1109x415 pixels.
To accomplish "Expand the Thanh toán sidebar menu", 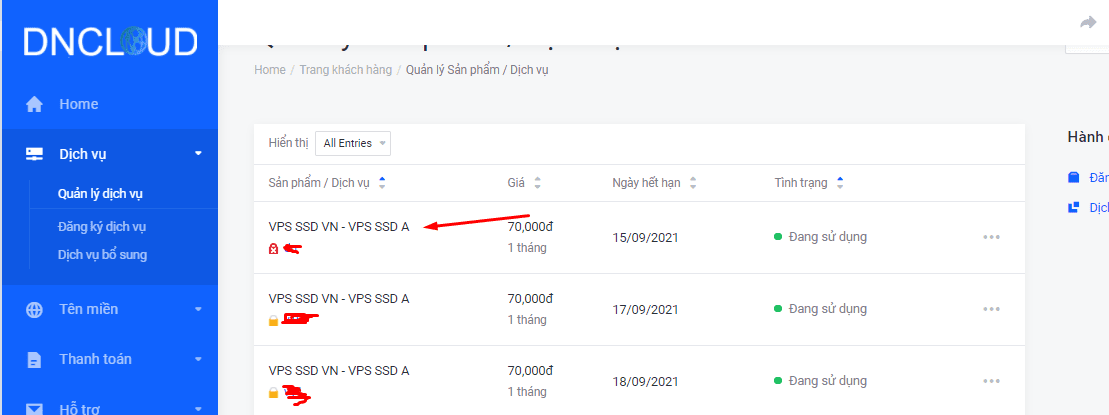I will (x=198, y=359).
